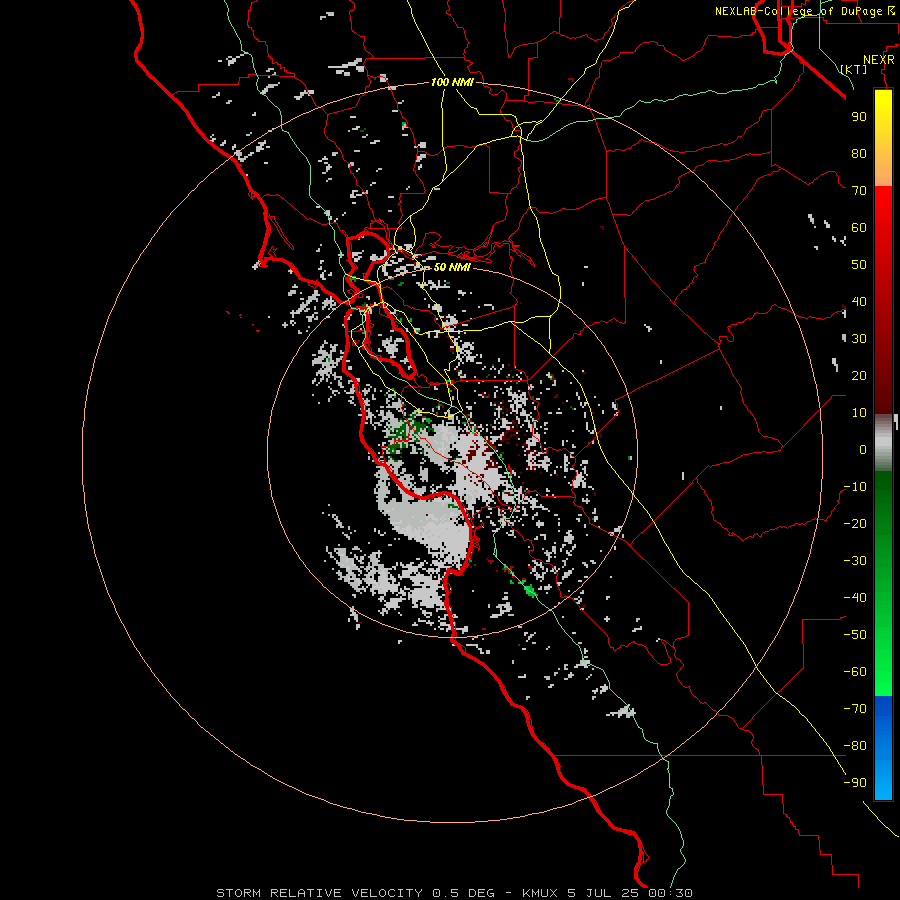Click the positive "40" scale value

click(859, 301)
